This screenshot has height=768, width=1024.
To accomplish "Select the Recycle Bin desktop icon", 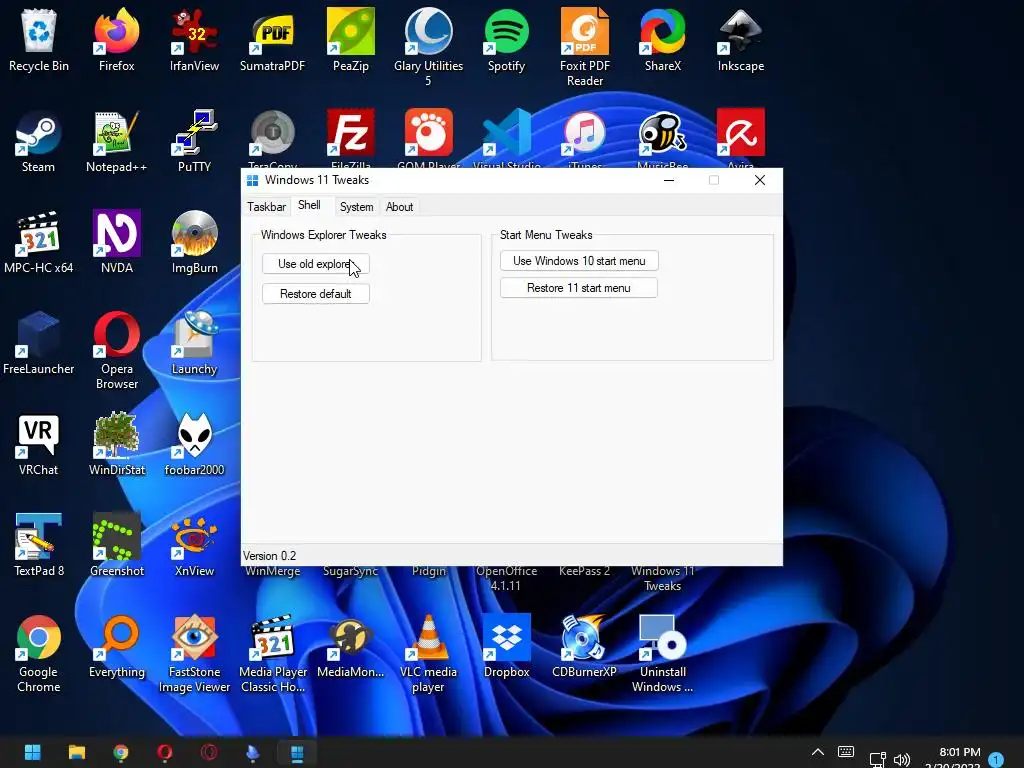I will tap(39, 40).
